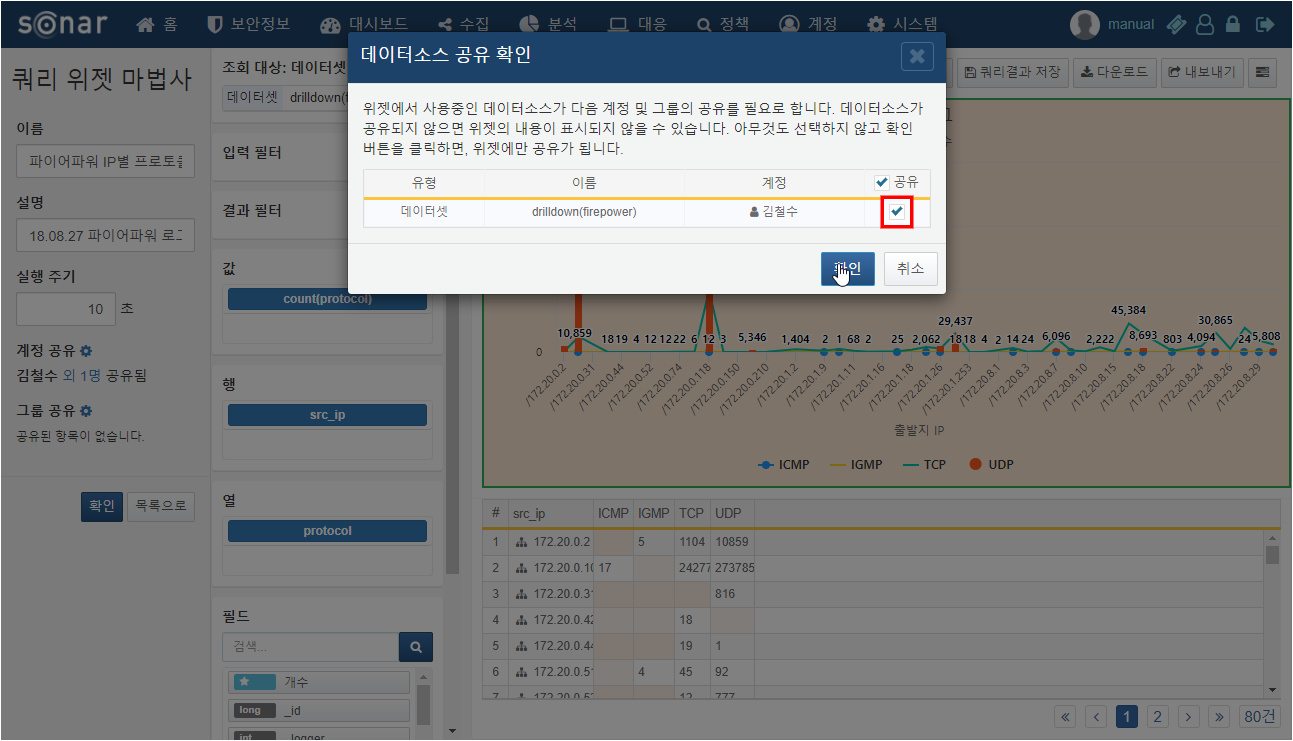Go to the first results page
The width and height of the screenshot is (1293, 741).
(x=1065, y=716)
